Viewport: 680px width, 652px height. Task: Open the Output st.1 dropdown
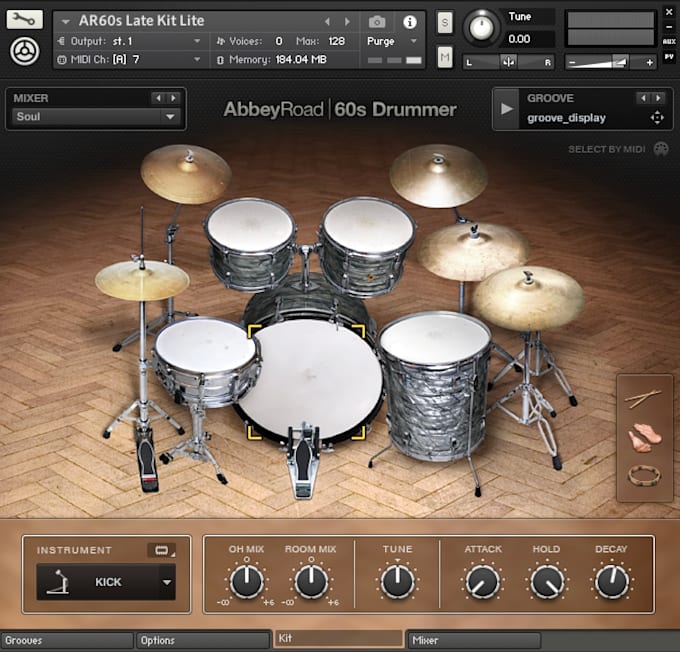130,41
